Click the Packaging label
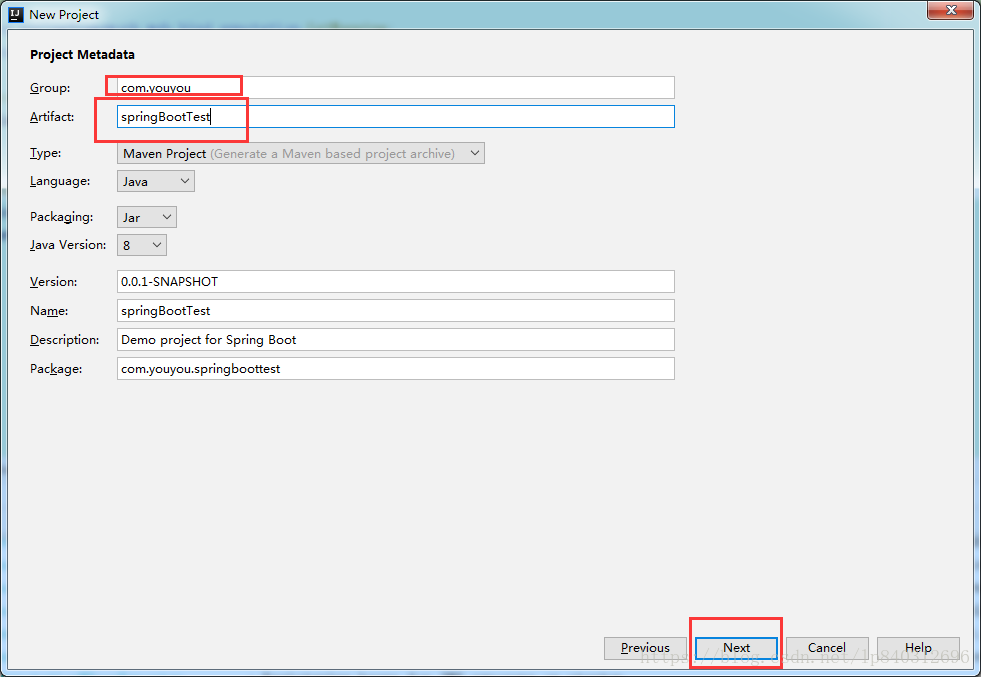This screenshot has height=677, width=981. click(x=61, y=217)
